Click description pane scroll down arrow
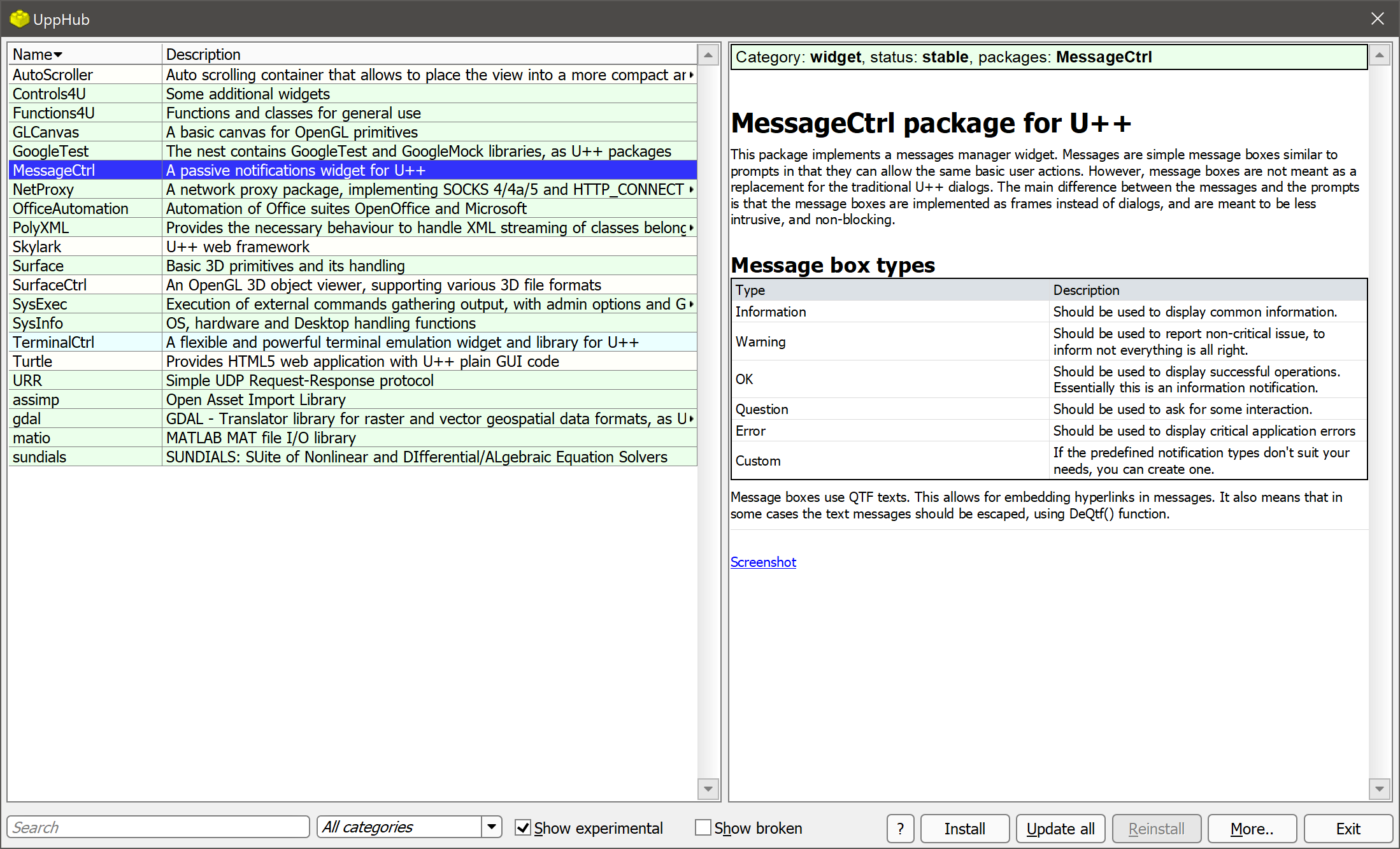The width and height of the screenshot is (1400, 849). (1379, 789)
